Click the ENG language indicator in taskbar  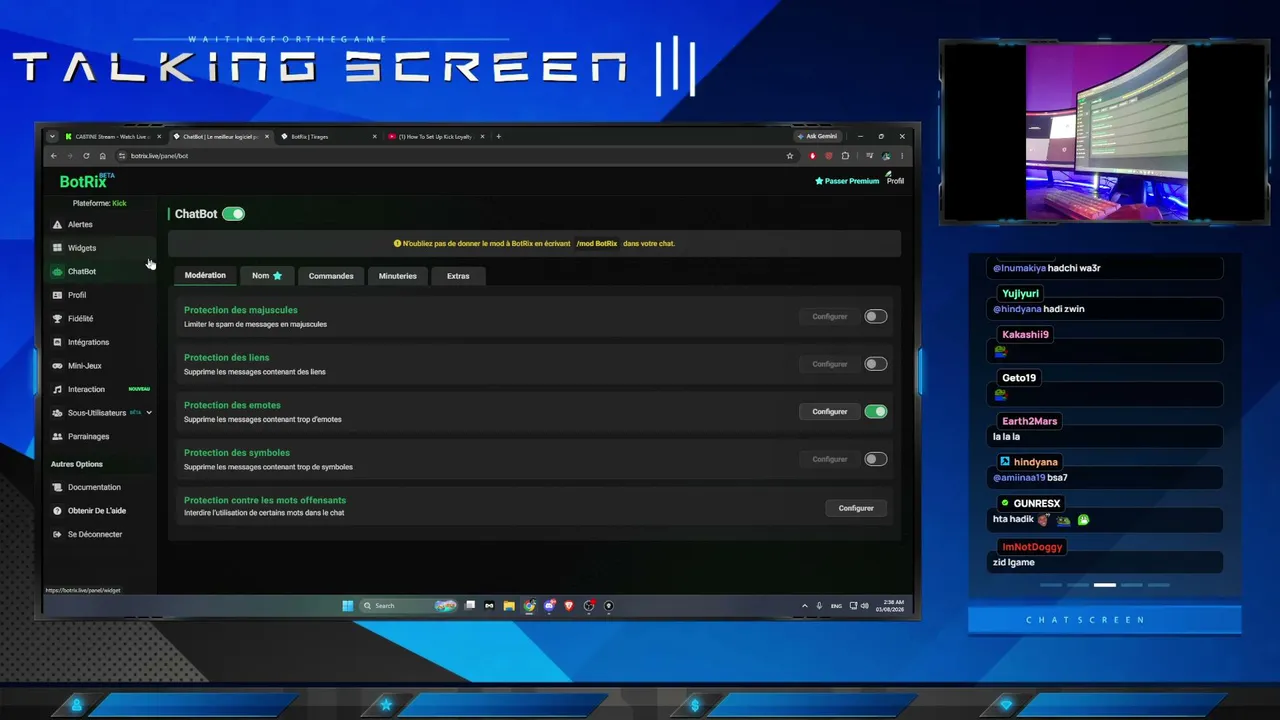pyautogui.click(x=836, y=606)
